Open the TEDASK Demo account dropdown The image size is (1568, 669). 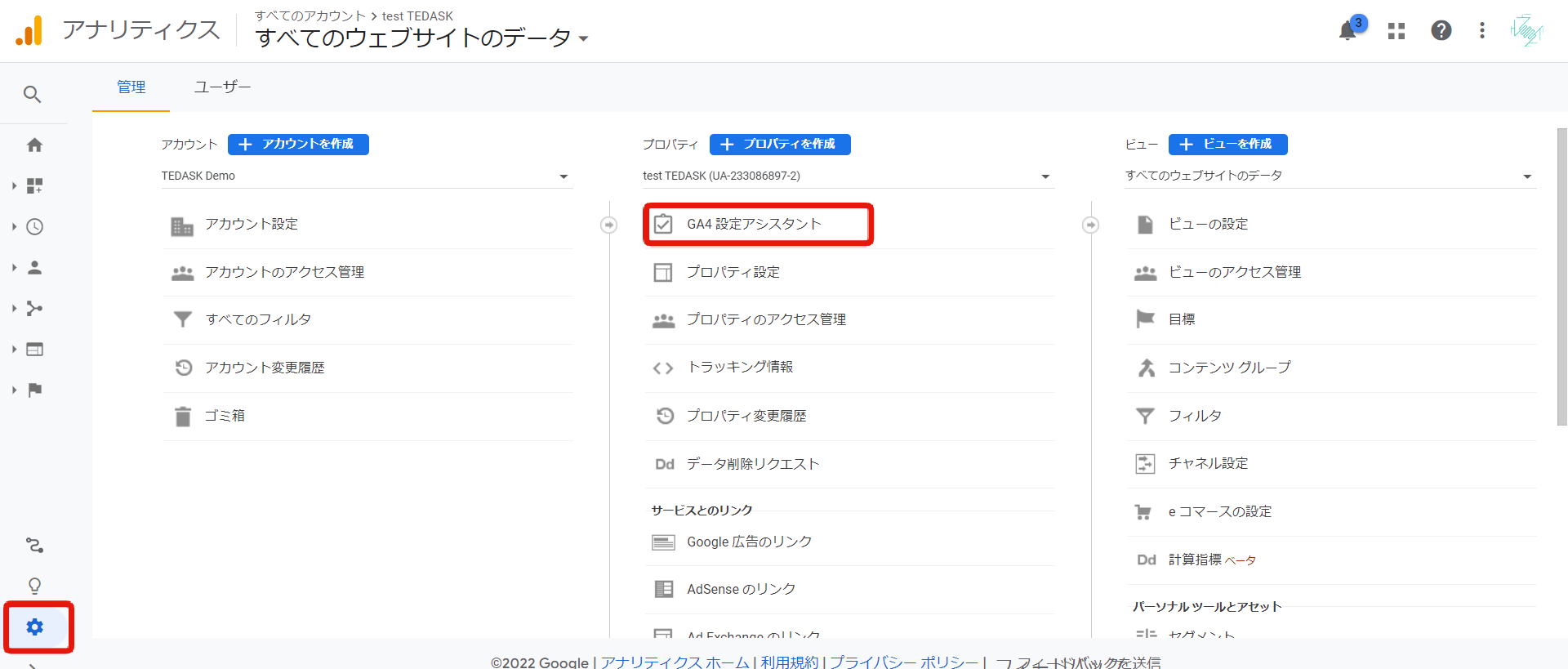[366, 176]
